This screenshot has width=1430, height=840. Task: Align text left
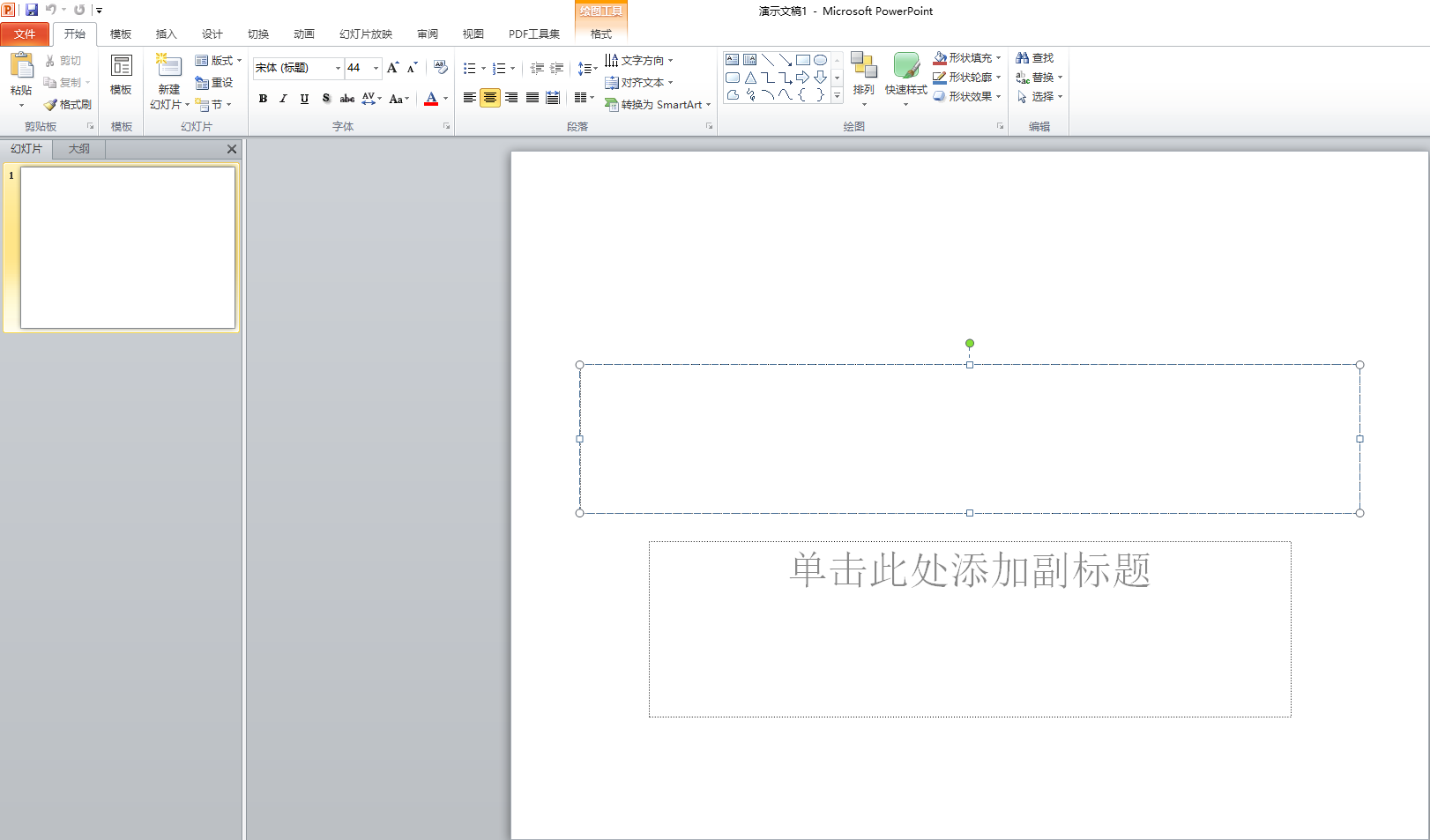point(469,98)
